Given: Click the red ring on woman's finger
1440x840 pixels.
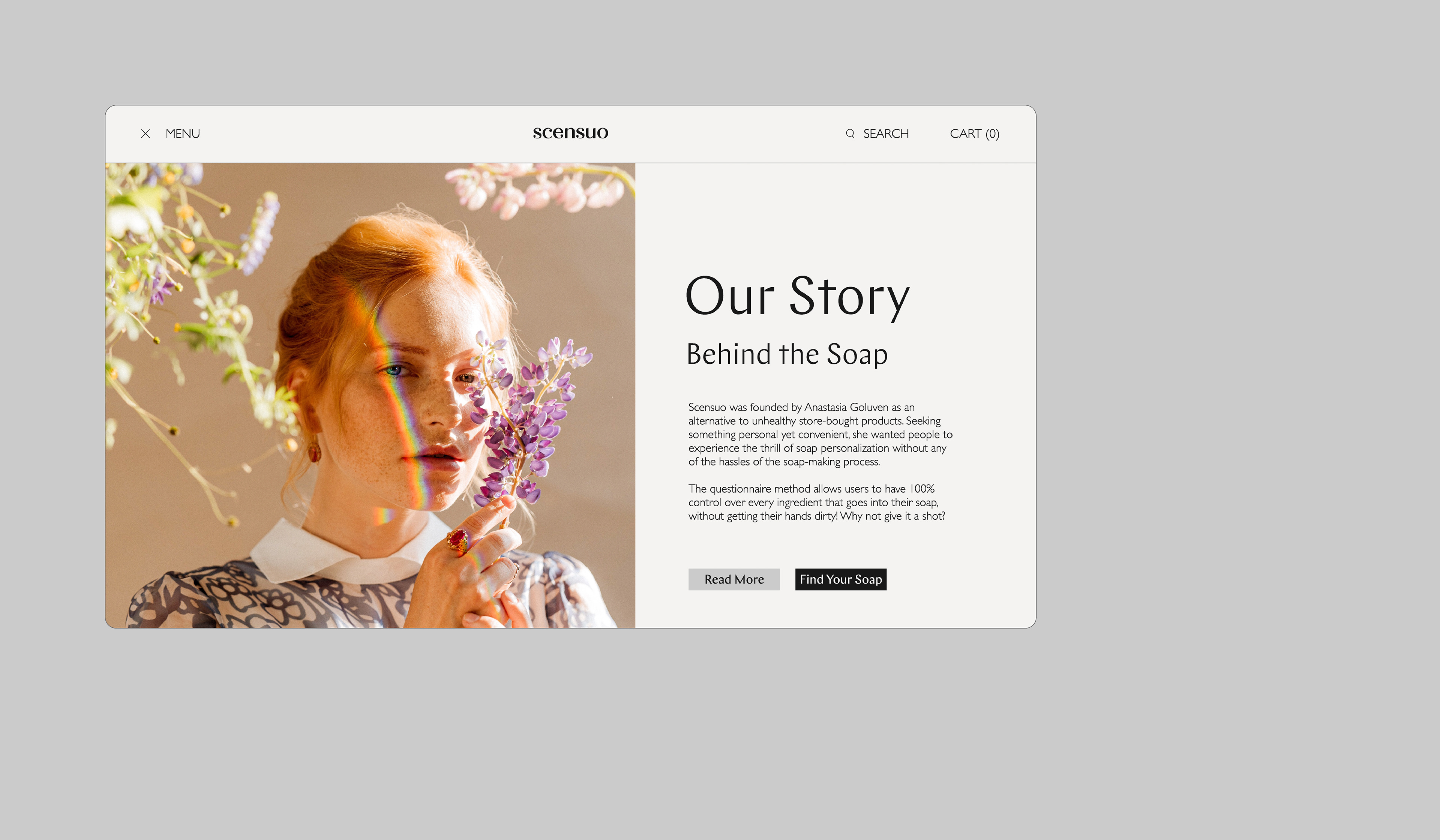Looking at the screenshot, I should 457,540.
